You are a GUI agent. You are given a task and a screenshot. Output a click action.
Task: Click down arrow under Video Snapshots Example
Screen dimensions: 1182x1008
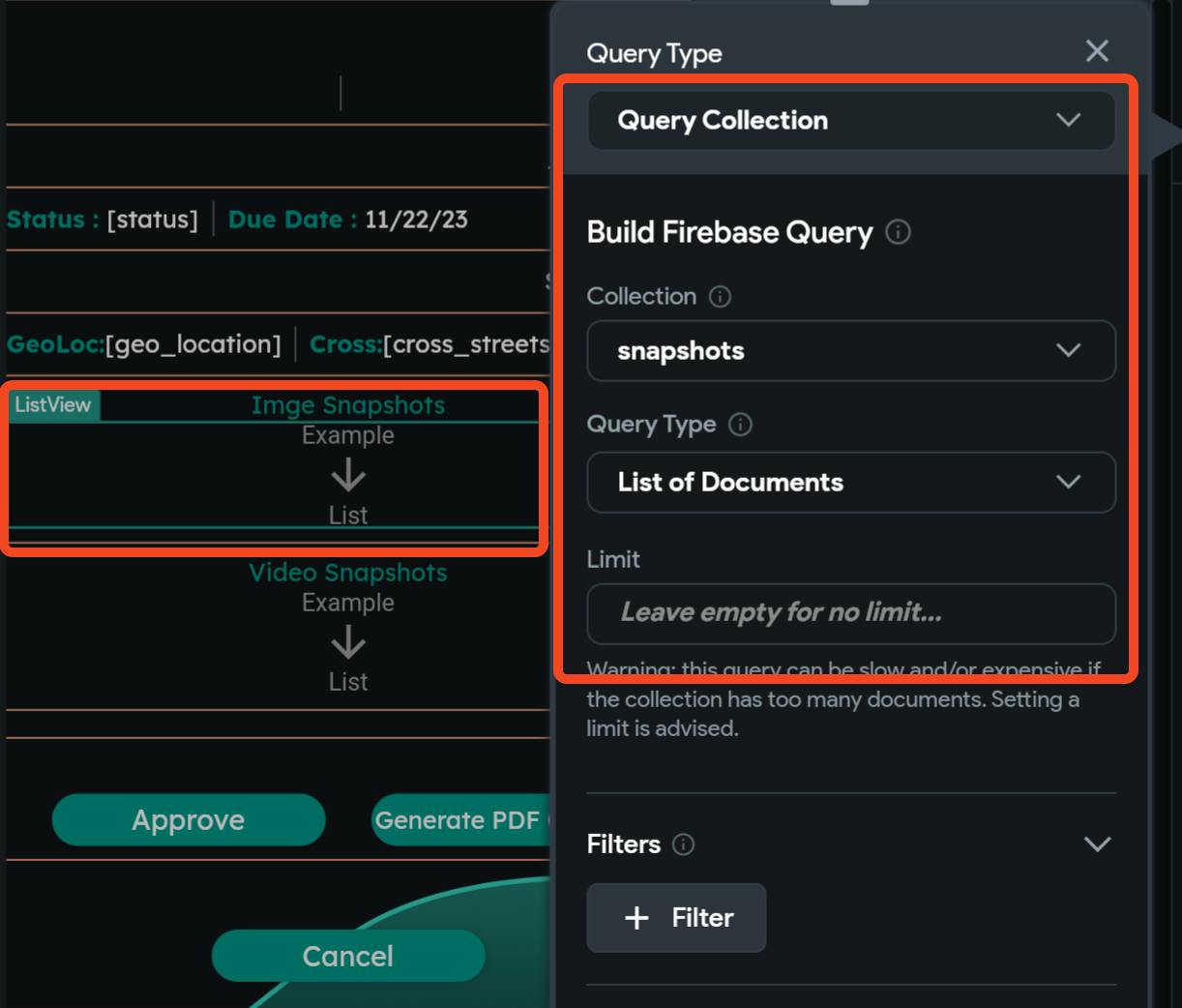(348, 642)
